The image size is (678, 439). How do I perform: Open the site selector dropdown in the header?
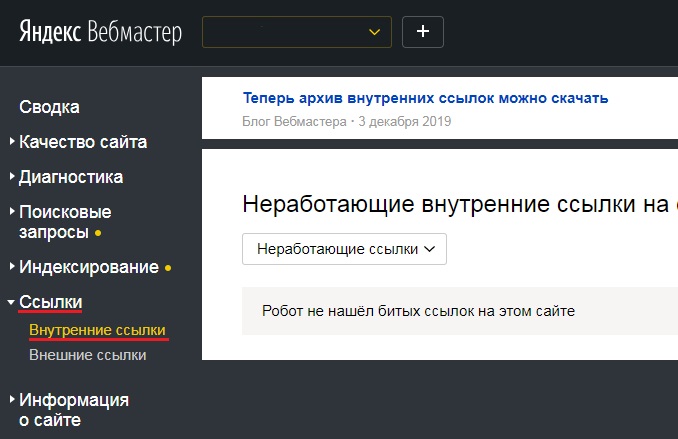pos(296,31)
